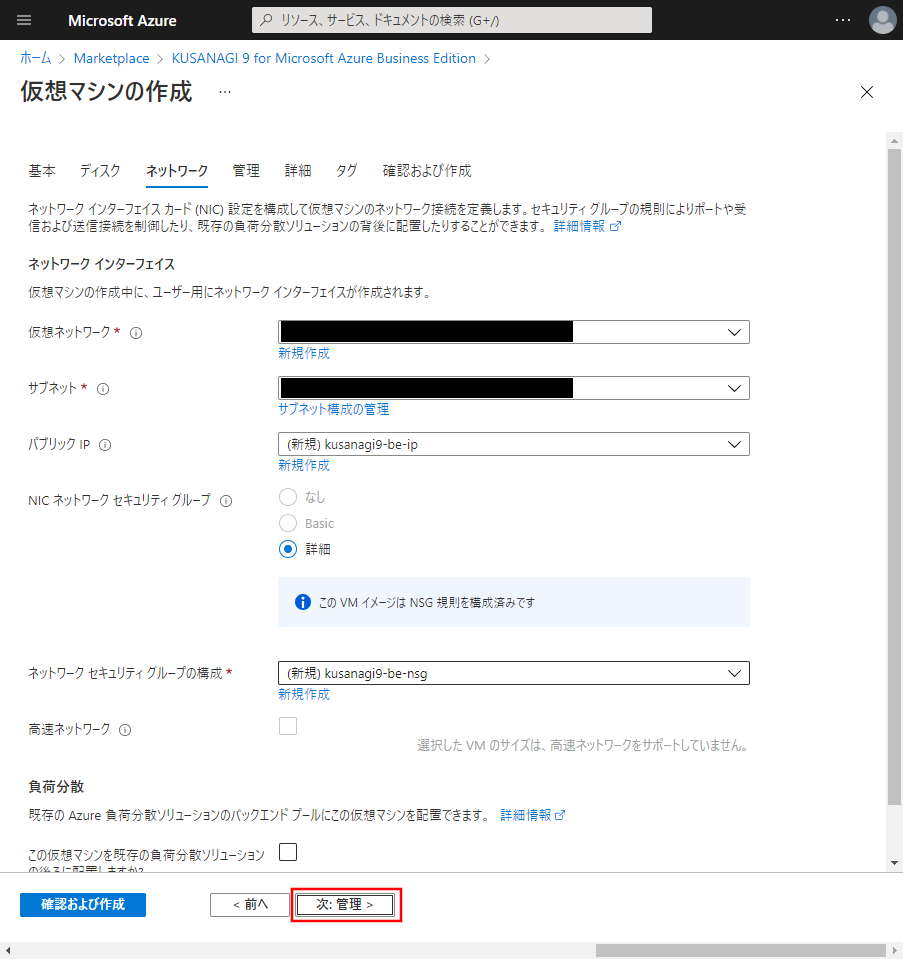This screenshot has width=903, height=959.
Task: Click the vertical scrollbar thumb
Action: 894,477
